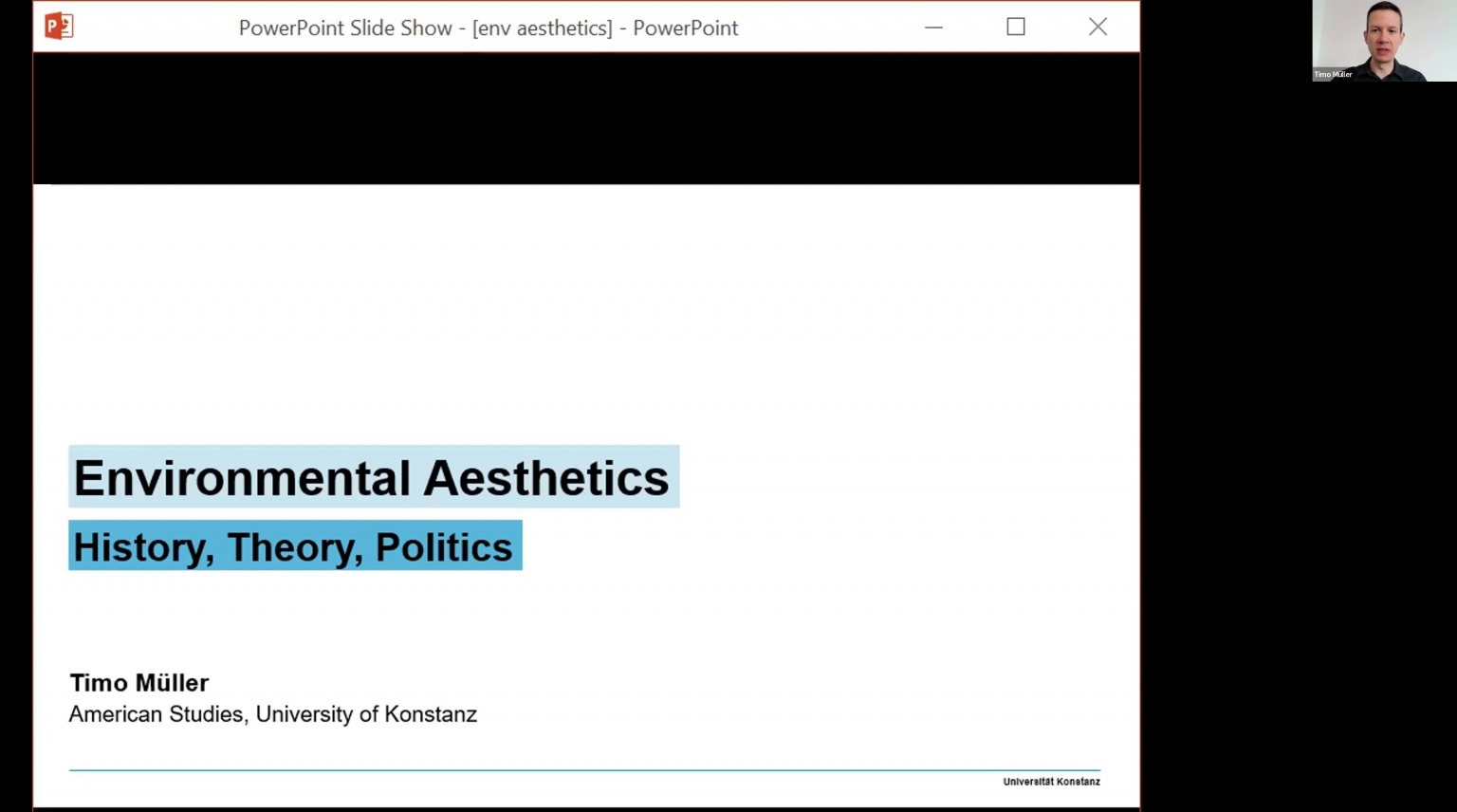Click the blank white area above the slide title
The height and width of the screenshot is (812, 1457).
(586, 313)
